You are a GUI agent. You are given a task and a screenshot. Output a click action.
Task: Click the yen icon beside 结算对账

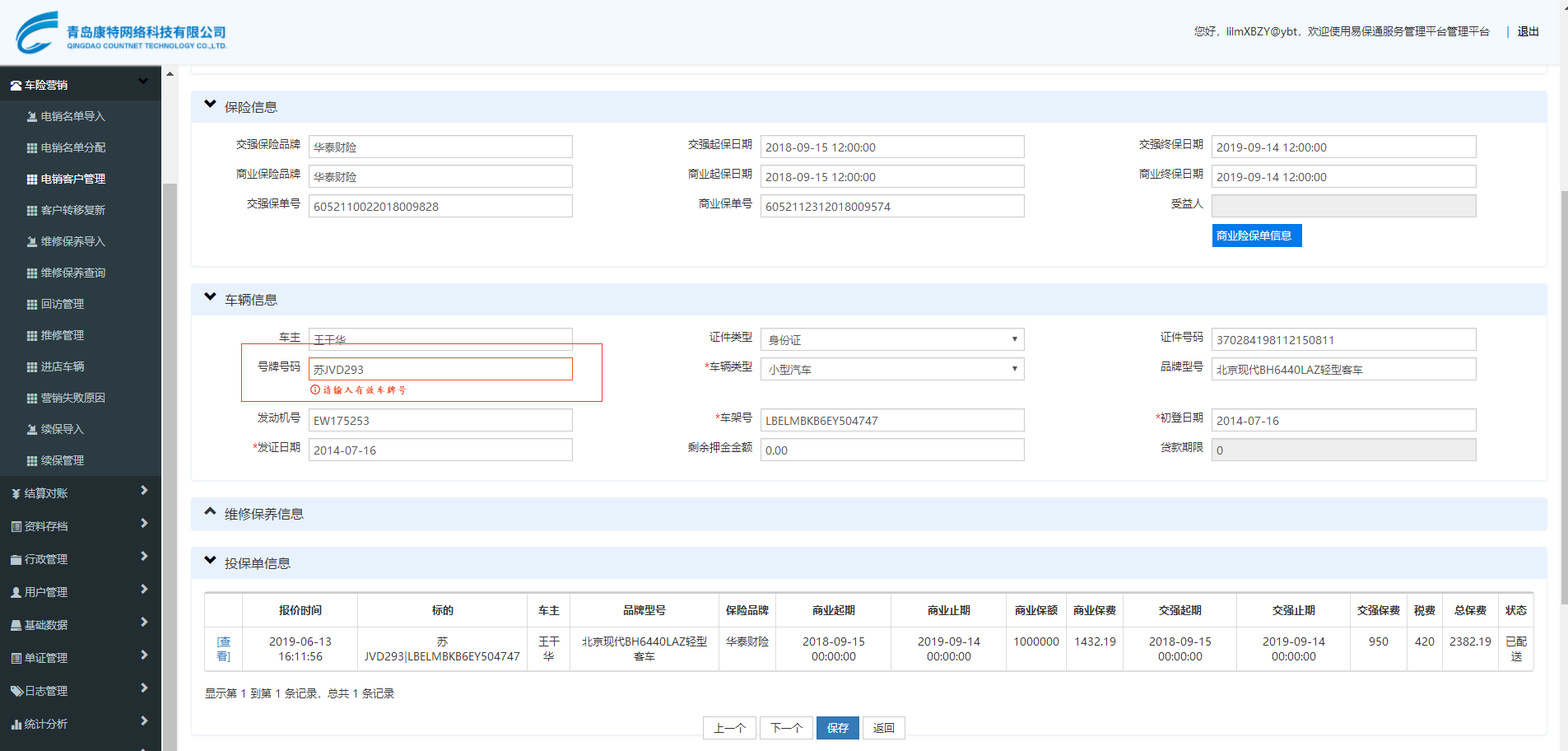[x=16, y=494]
